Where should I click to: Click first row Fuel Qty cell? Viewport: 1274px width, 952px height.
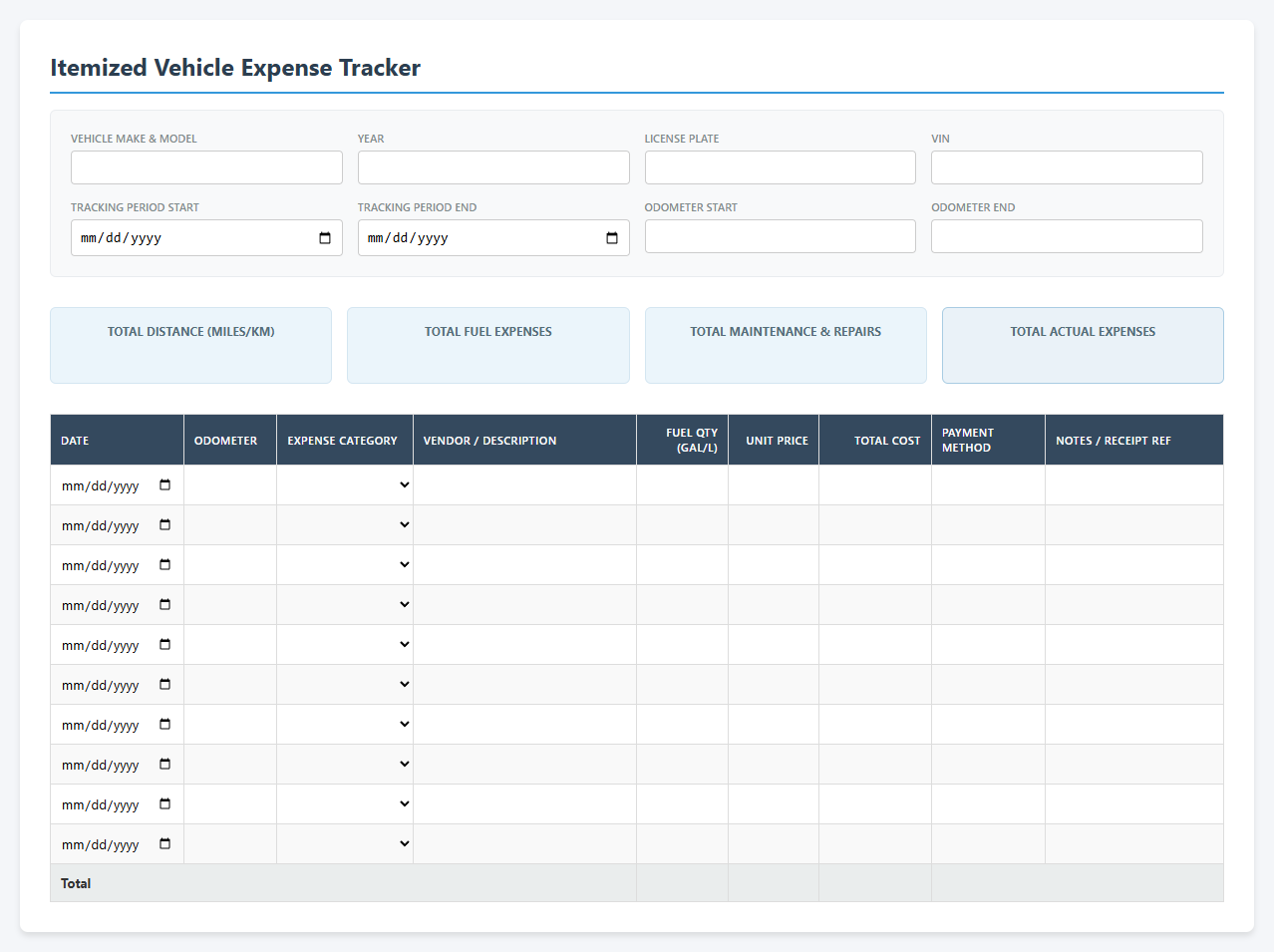point(682,485)
